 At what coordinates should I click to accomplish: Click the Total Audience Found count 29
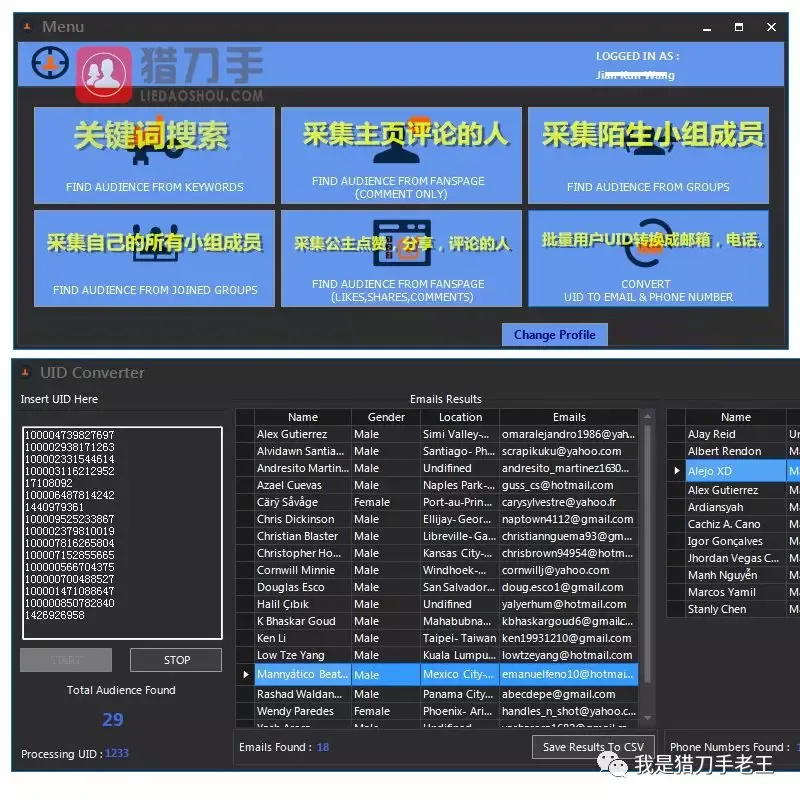click(113, 719)
